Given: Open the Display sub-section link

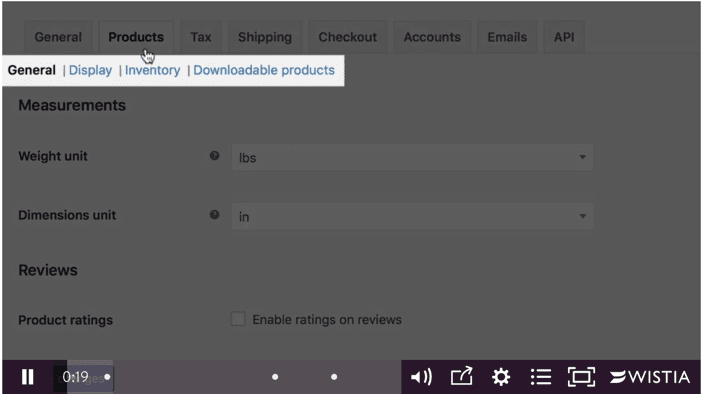Looking at the screenshot, I should pos(90,70).
